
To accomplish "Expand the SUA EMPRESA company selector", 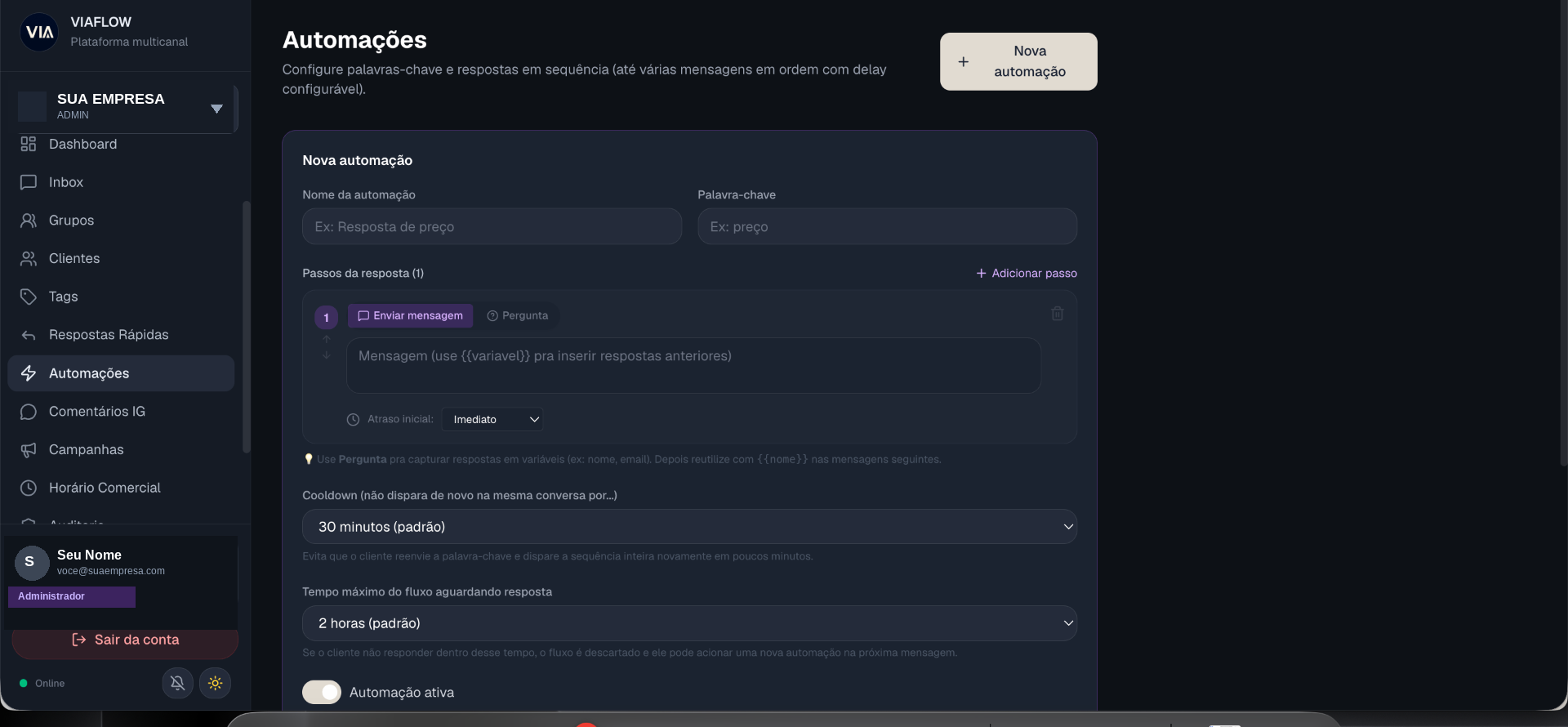I will [x=126, y=107].
